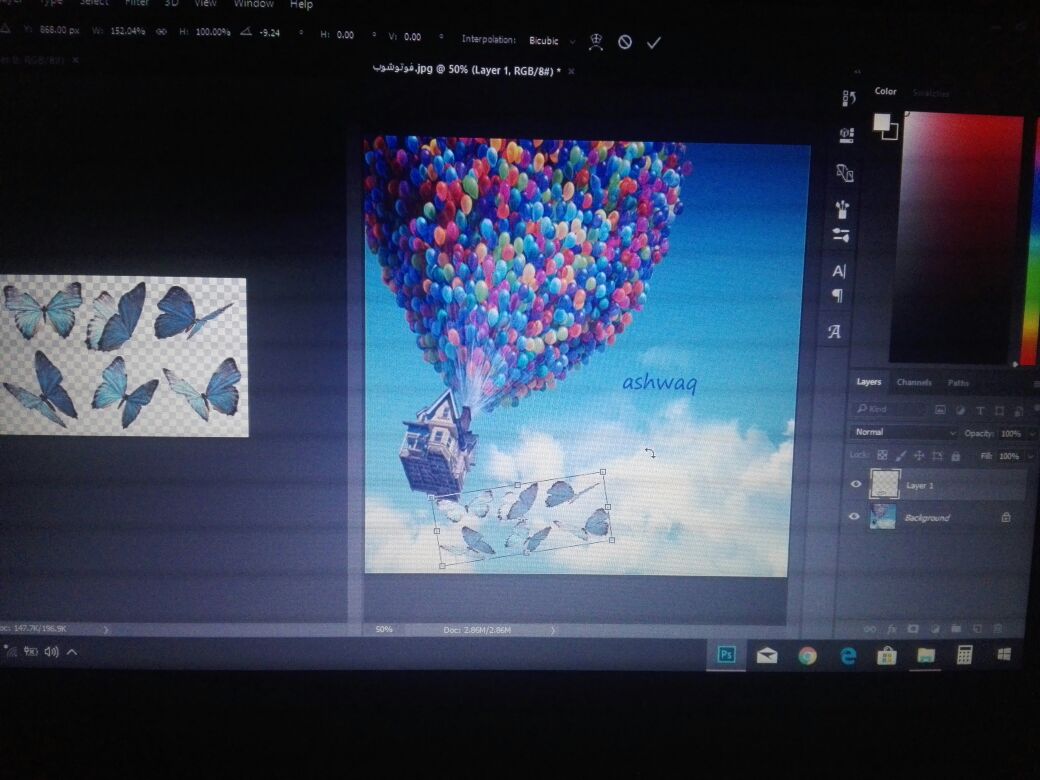Open the Help menu

(301, 5)
